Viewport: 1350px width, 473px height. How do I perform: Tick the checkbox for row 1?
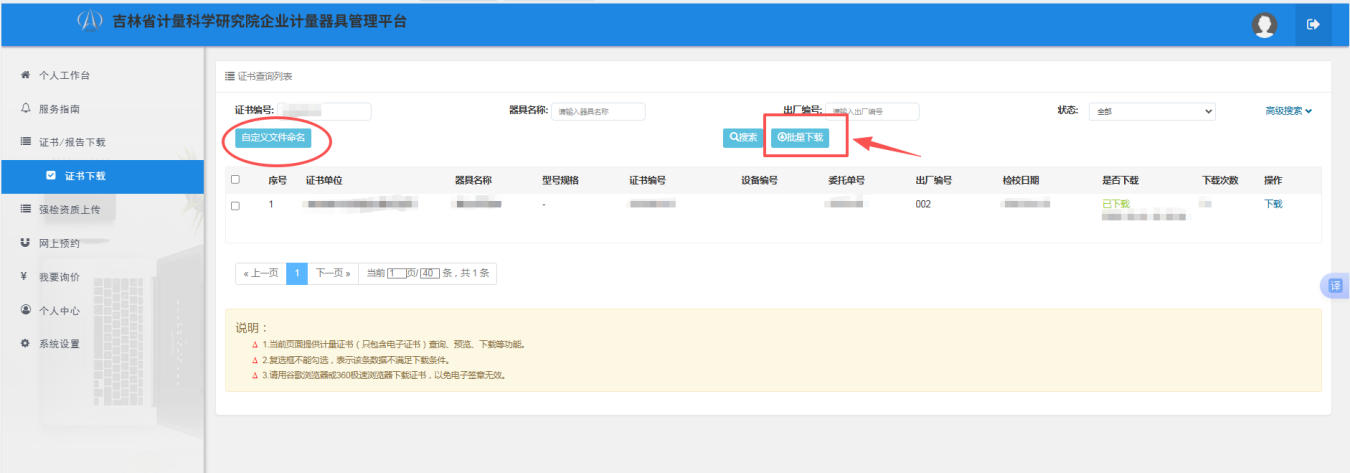(x=235, y=205)
